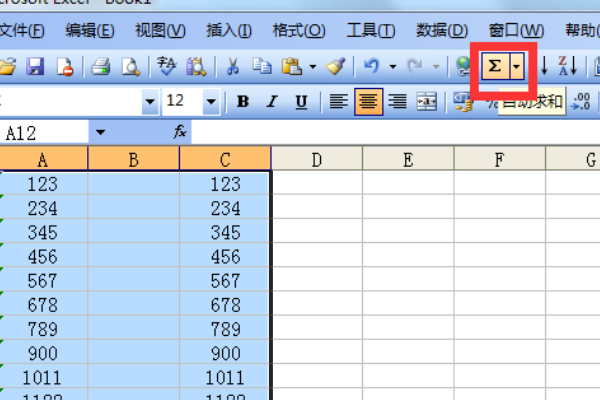
Task: Click cell in column C containing 678
Action: pos(225,304)
